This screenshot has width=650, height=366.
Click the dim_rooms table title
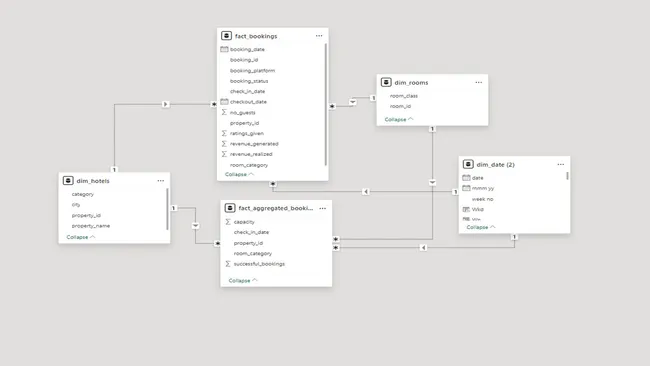(411, 82)
